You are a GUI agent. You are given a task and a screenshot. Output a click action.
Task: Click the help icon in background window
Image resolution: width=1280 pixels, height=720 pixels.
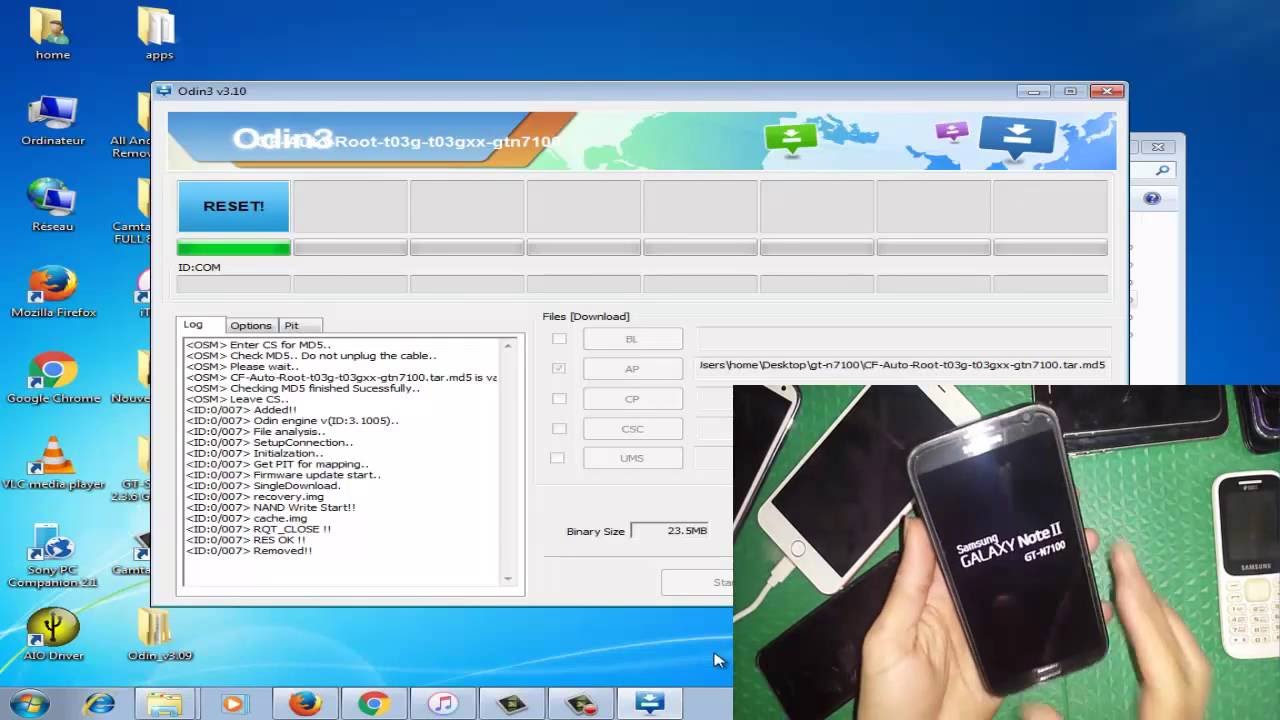(1152, 198)
